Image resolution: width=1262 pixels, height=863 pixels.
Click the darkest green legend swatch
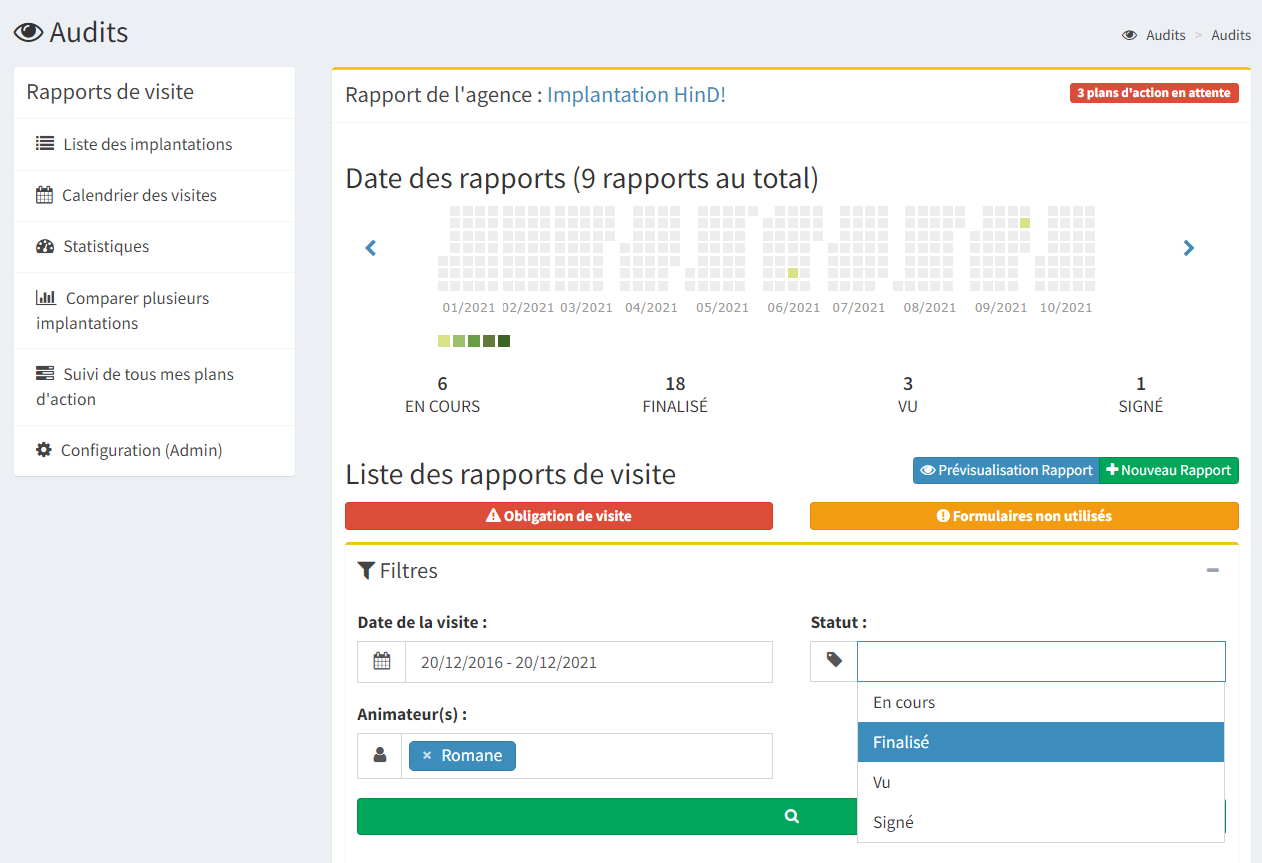[504, 341]
